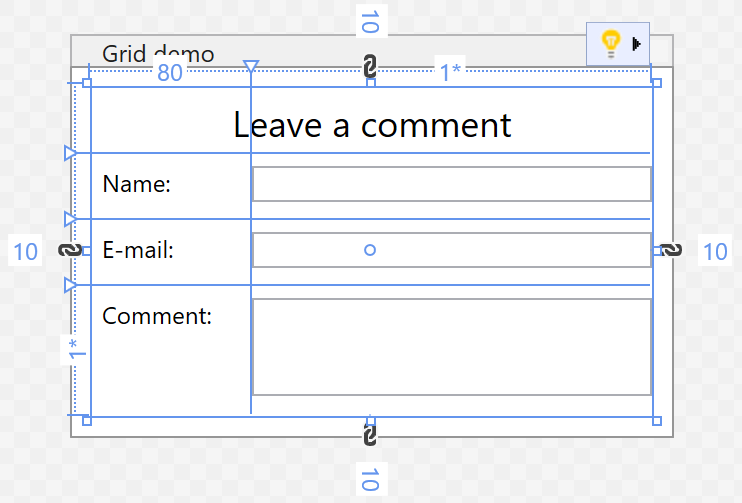The height and width of the screenshot is (503, 742).
Task: Click the lightbulb quick actions icon
Action: click(610, 43)
